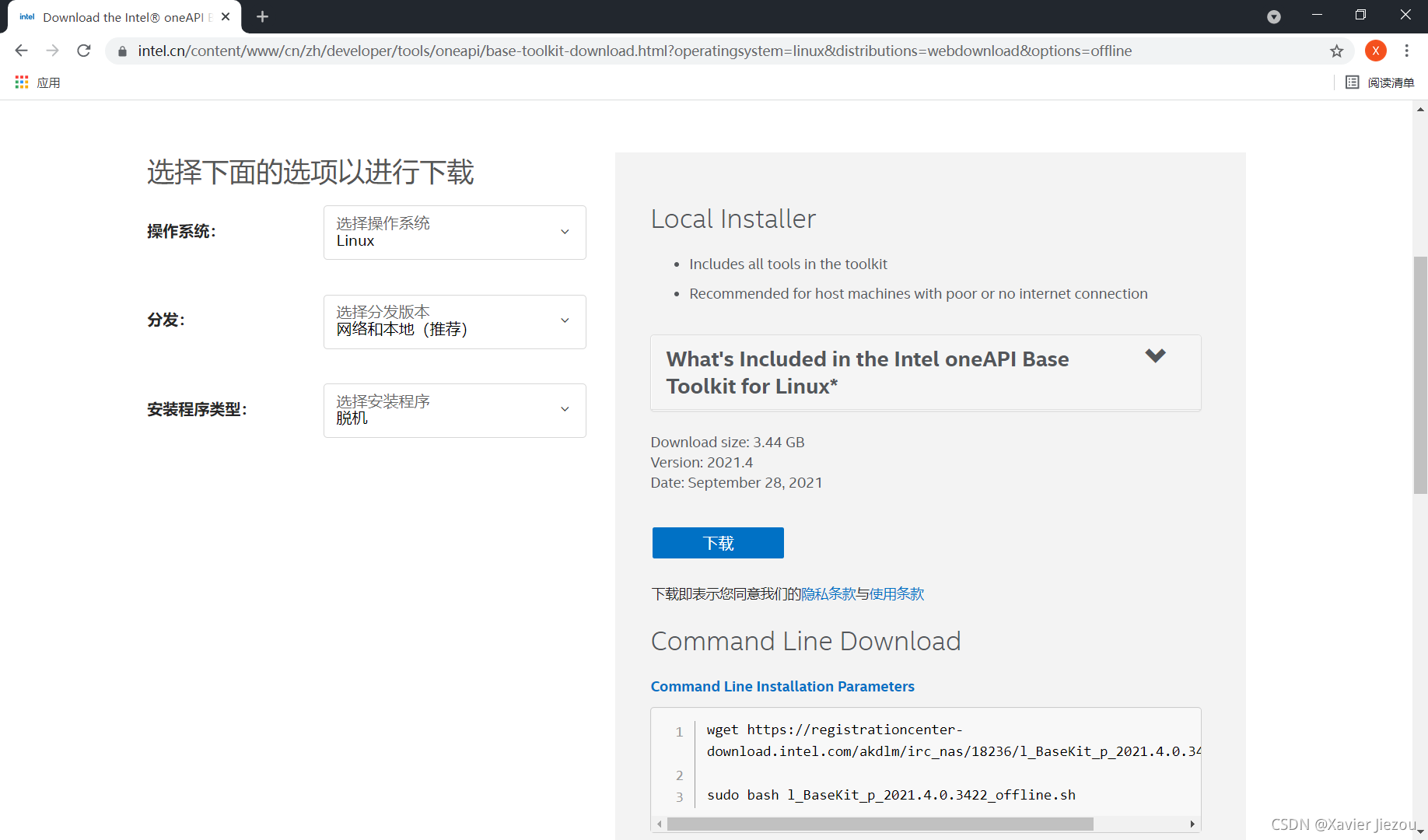Open Chrome's three-dot menu
This screenshot has width=1428, height=840.
coord(1407,51)
